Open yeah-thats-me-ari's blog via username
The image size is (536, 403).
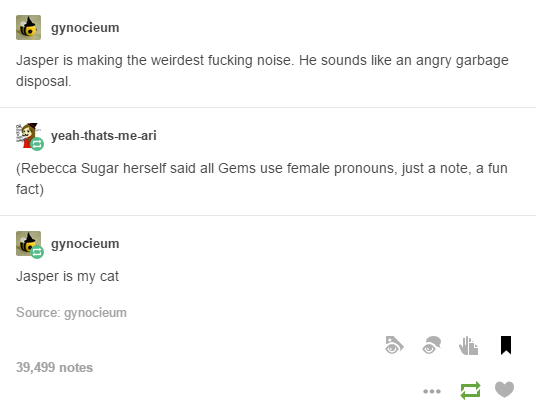point(104,136)
